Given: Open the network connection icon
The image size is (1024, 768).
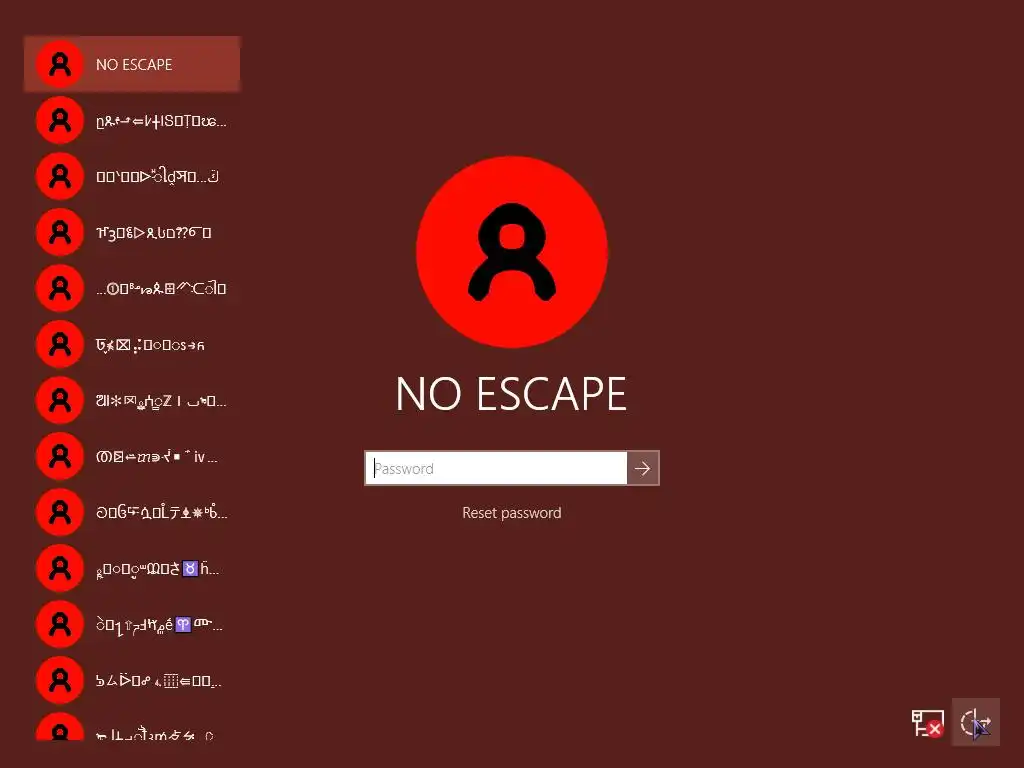Looking at the screenshot, I should click(927, 723).
